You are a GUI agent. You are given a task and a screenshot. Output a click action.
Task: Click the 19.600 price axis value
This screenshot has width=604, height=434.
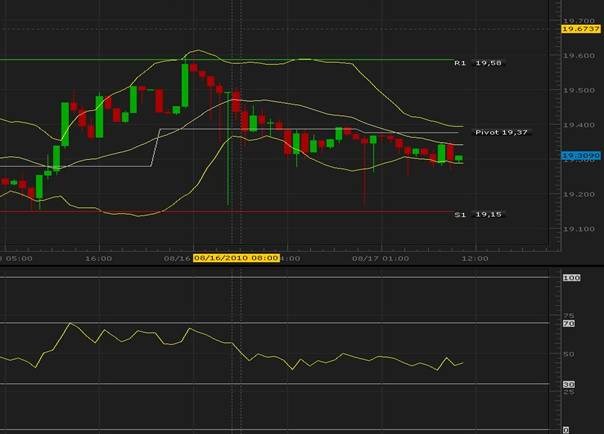pyautogui.click(x=579, y=56)
